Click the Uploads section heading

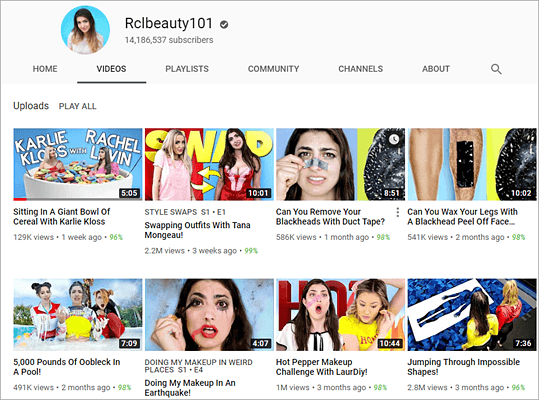tap(31, 106)
